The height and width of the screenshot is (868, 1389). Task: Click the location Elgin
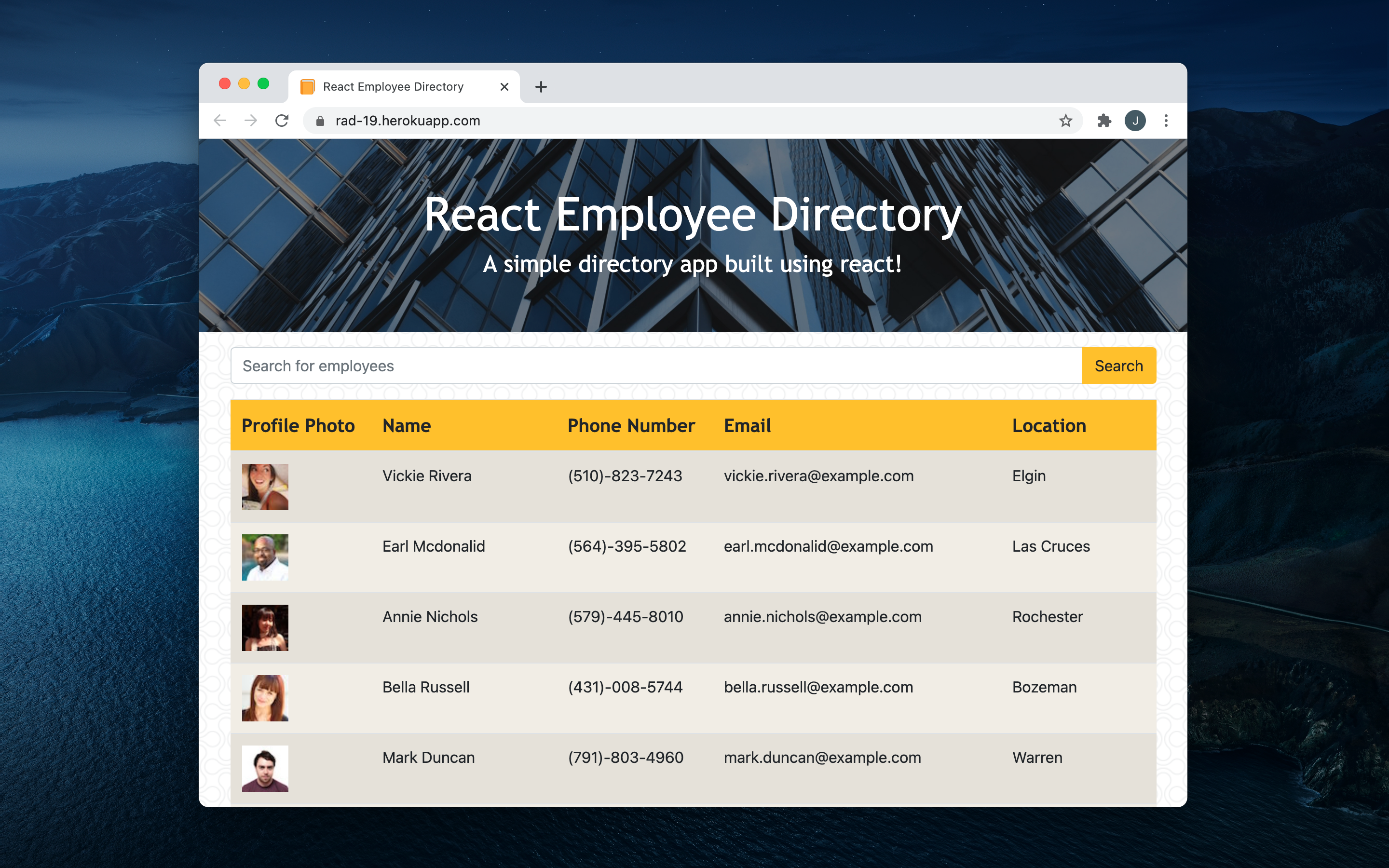(x=1029, y=476)
